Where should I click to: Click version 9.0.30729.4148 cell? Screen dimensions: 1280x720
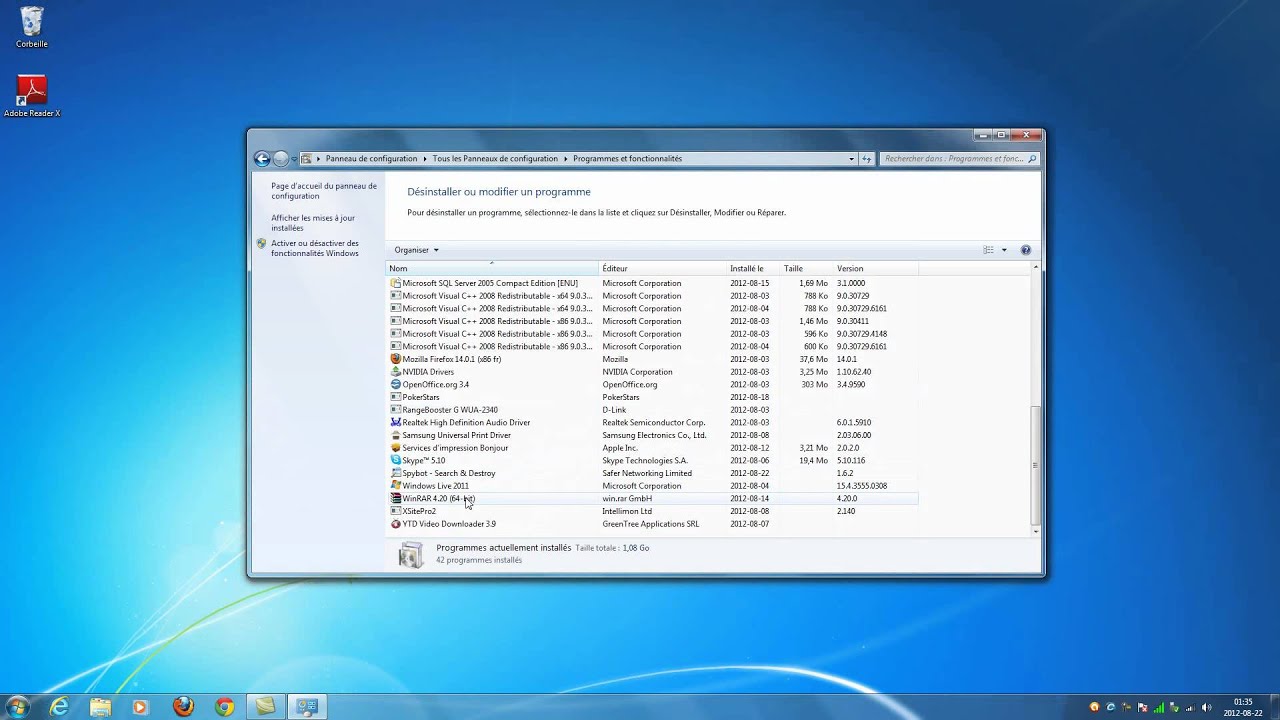click(x=862, y=334)
